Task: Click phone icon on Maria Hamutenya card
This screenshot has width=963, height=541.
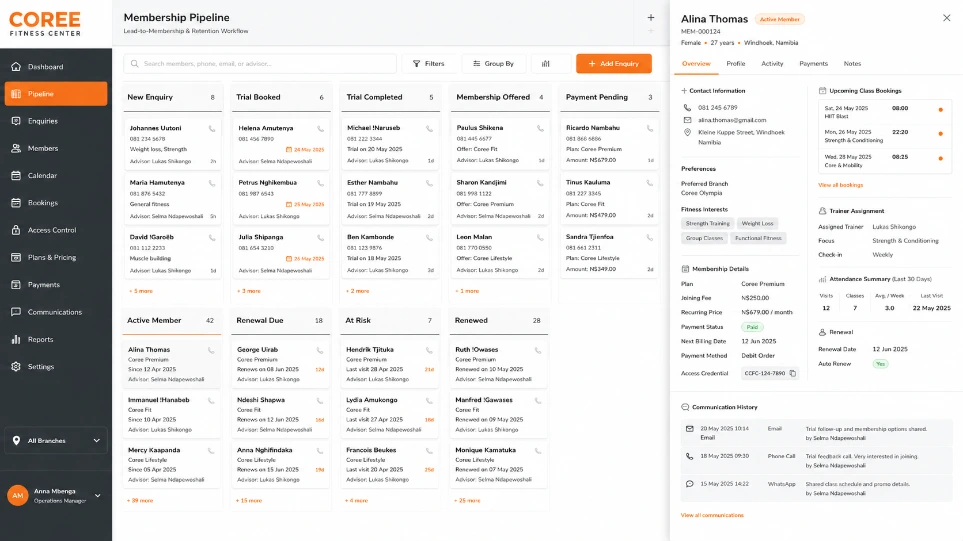Action: 212,184
